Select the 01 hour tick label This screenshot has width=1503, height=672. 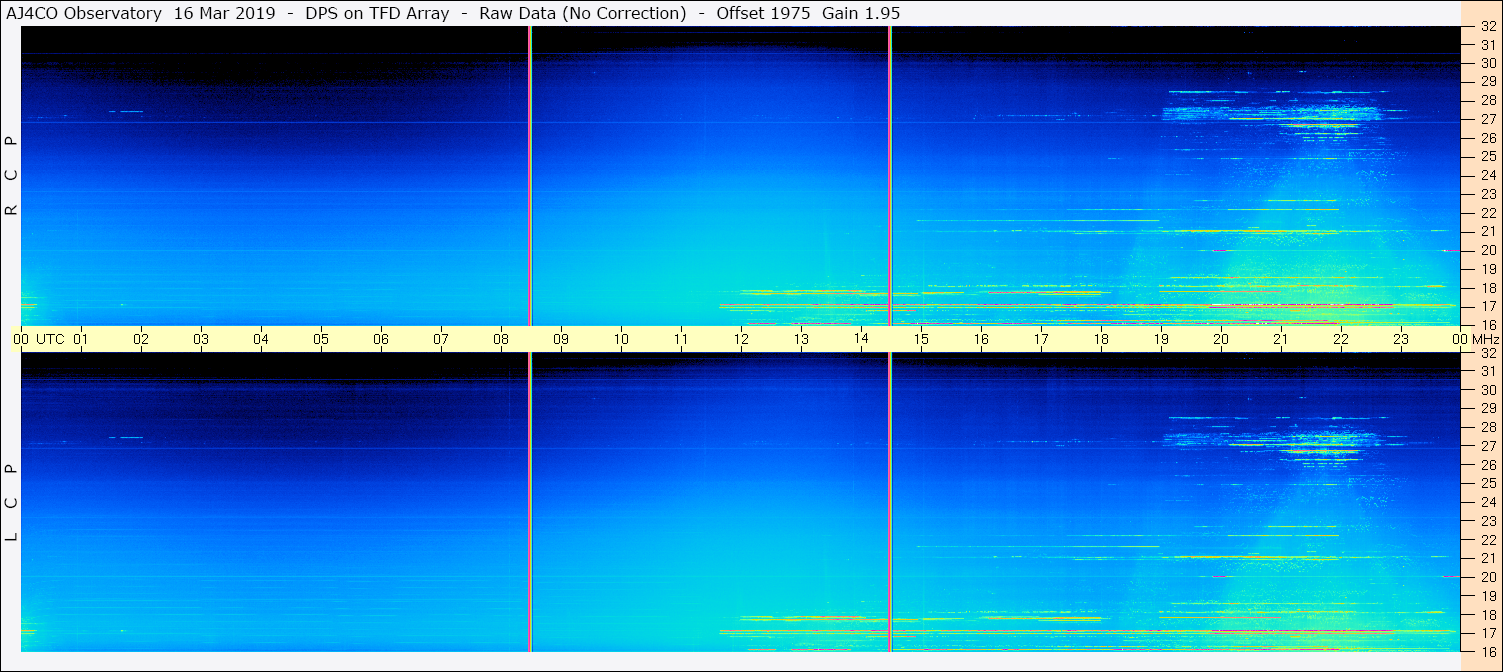[81, 339]
